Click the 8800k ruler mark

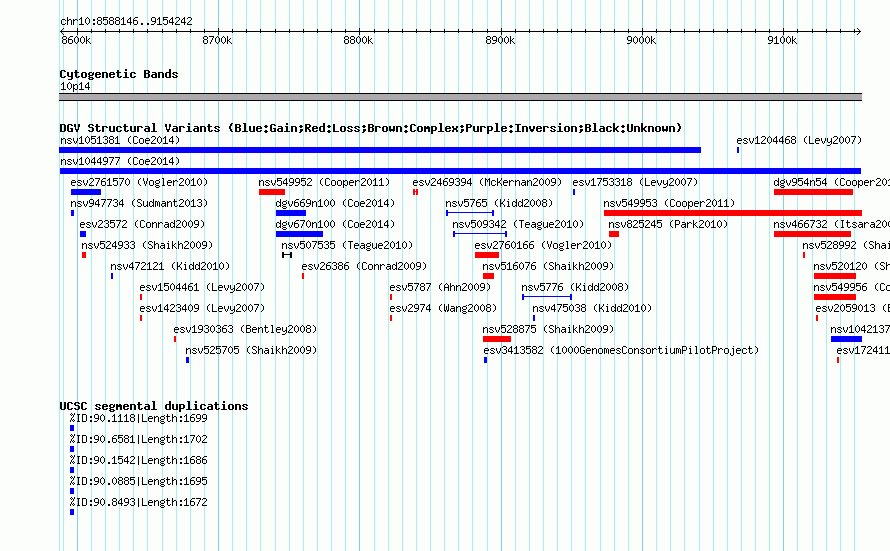click(358, 40)
